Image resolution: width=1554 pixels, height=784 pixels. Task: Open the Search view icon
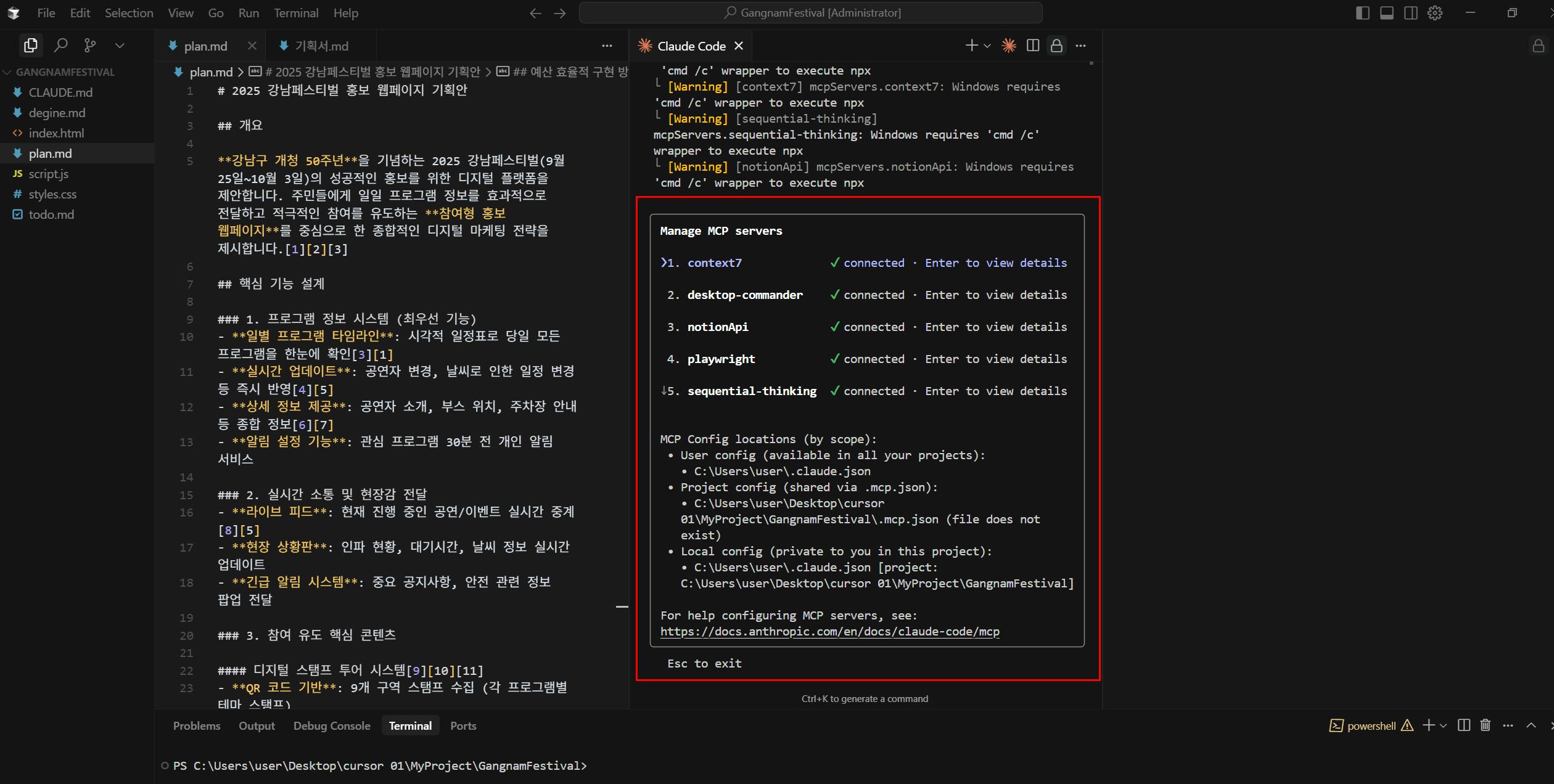coord(60,45)
